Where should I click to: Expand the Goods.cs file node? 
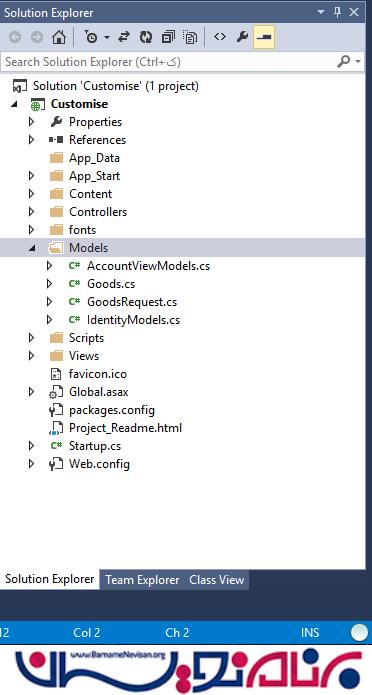tap(49, 284)
